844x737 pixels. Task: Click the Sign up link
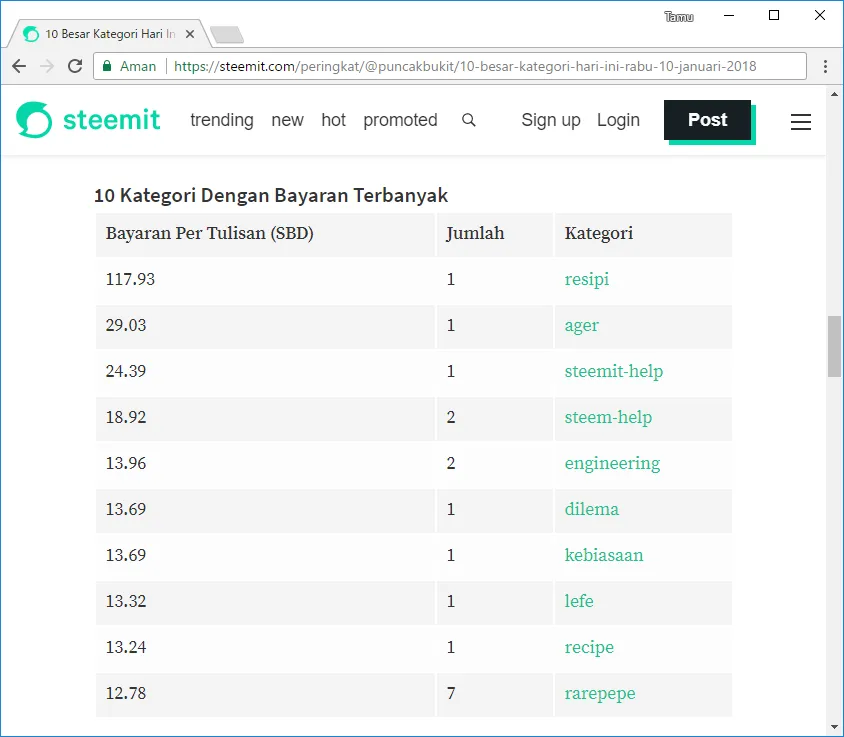pos(551,120)
